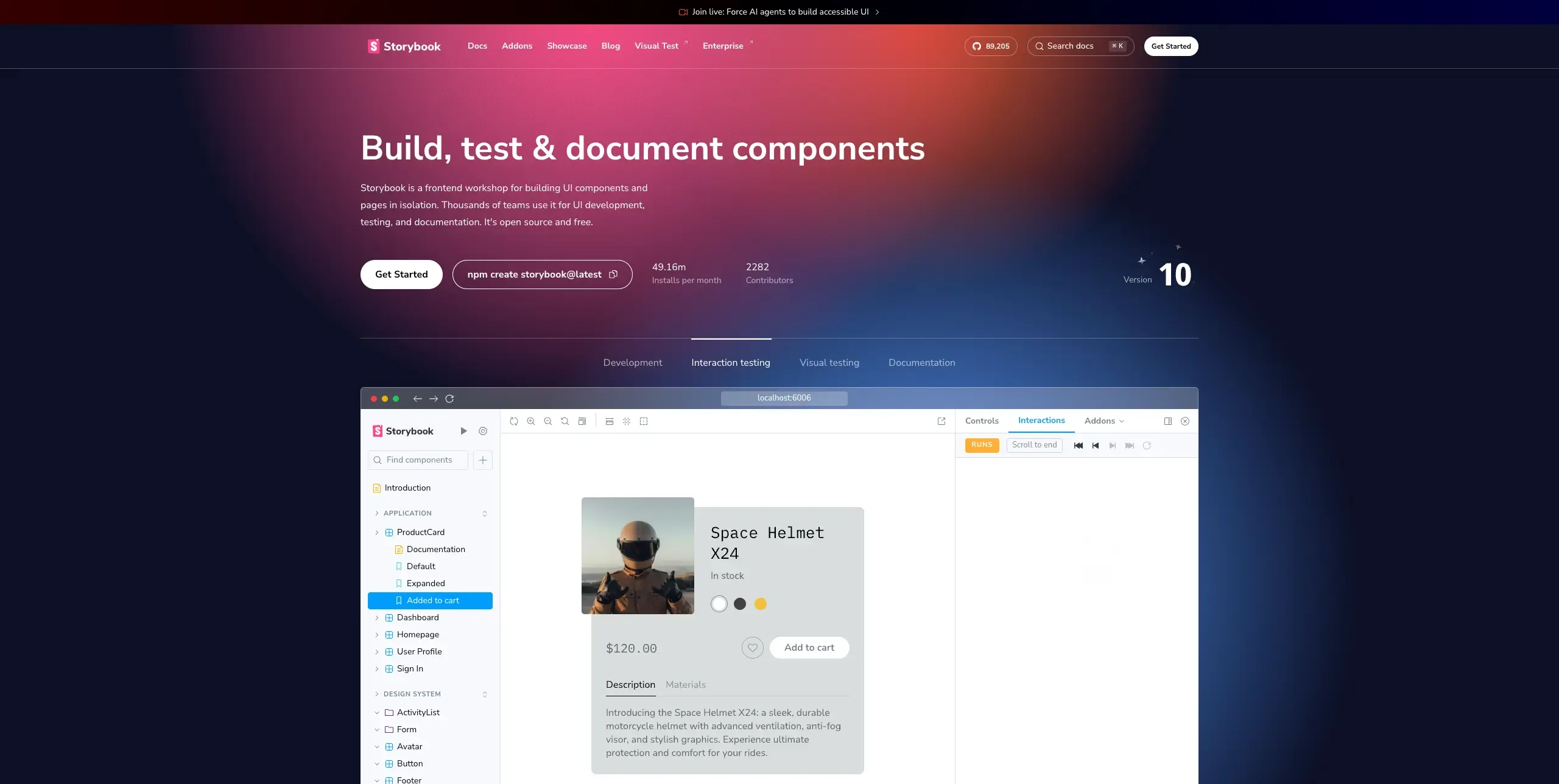1559x784 pixels.
Task: Enable the measure tool in the toolbar
Action: coord(609,421)
